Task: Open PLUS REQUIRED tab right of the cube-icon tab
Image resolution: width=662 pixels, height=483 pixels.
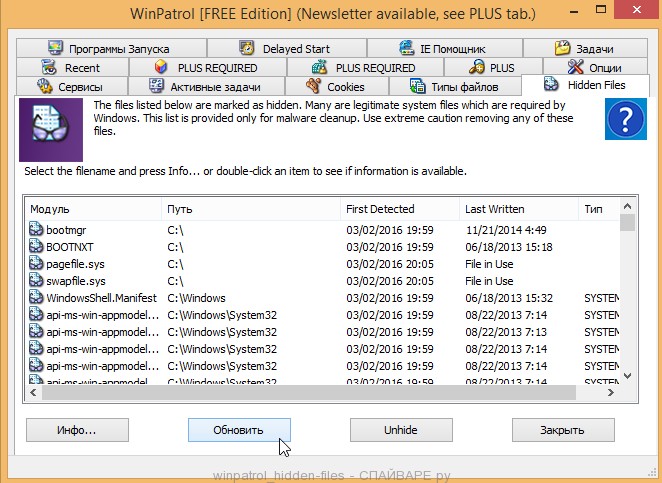Action: tap(365, 68)
